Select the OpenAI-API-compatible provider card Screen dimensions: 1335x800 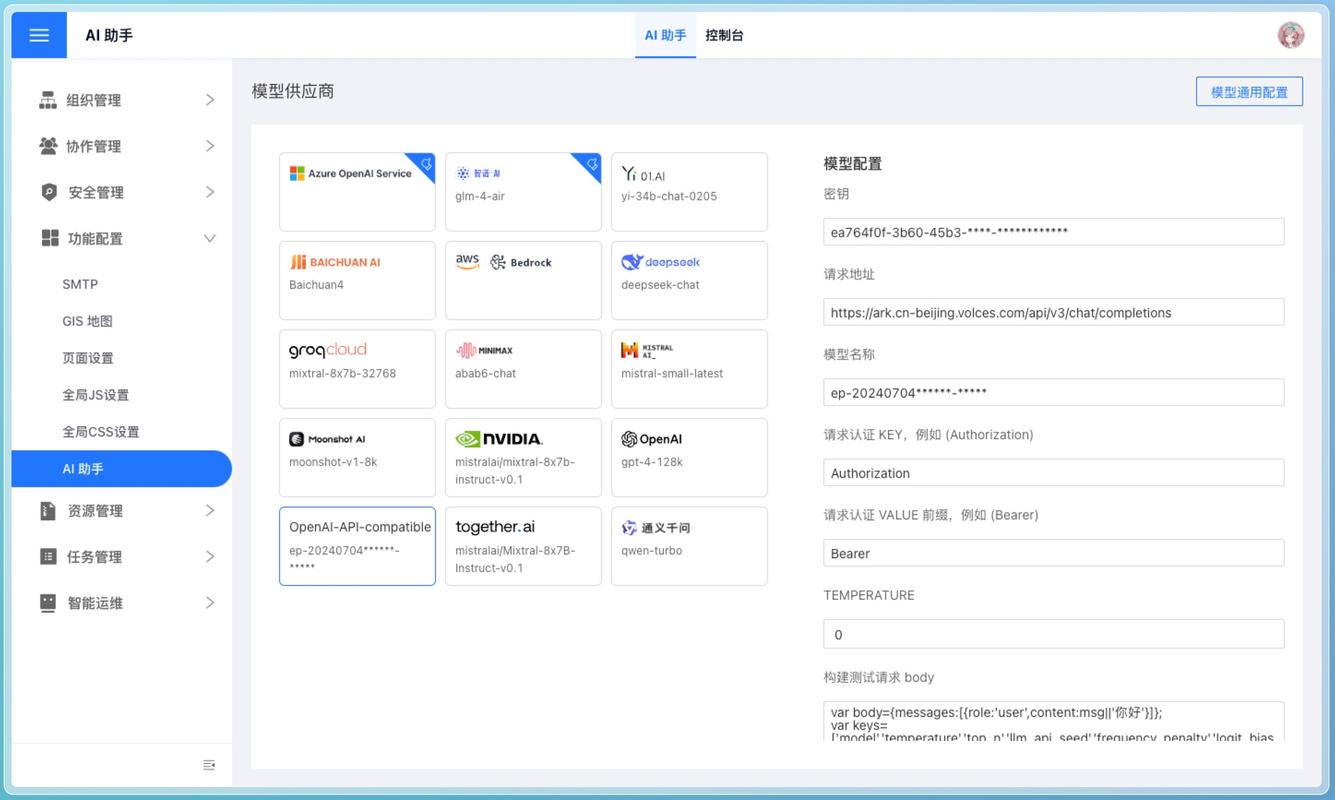click(357, 546)
